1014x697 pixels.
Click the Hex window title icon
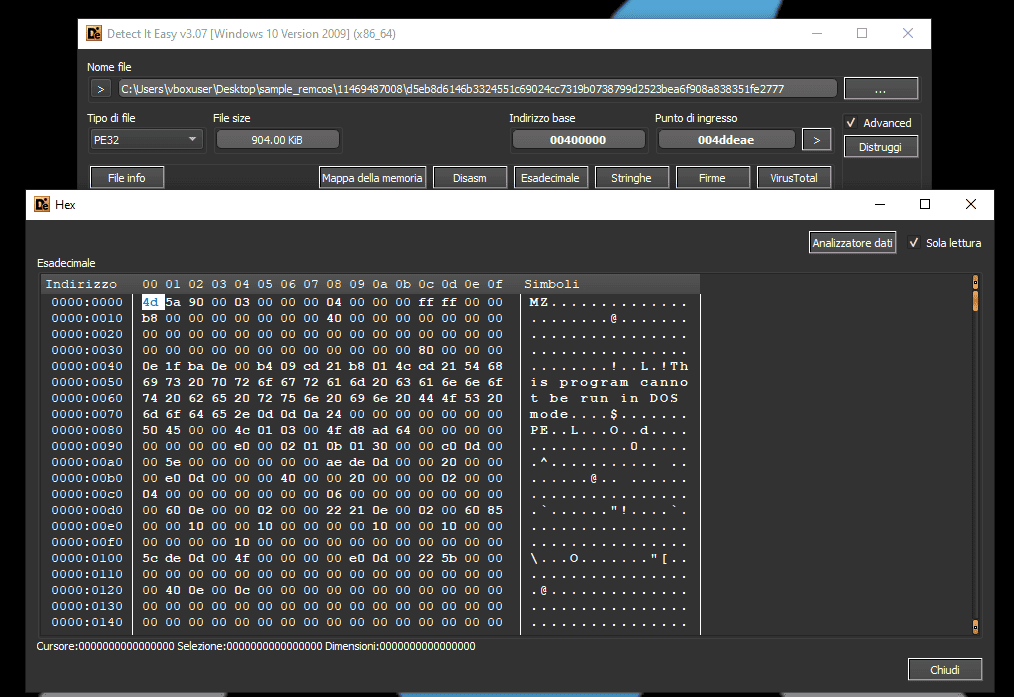click(x=42, y=204)
